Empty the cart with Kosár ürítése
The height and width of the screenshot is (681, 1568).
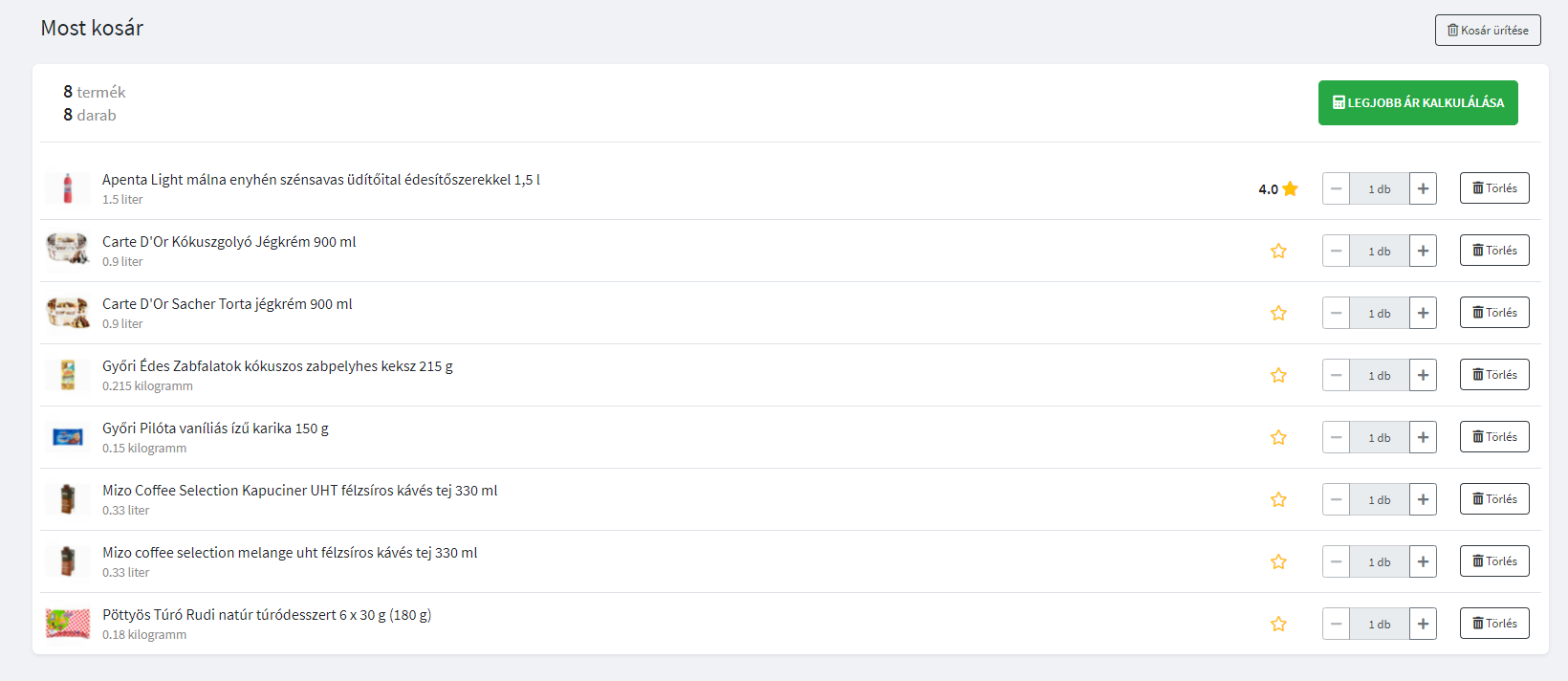1487,31
